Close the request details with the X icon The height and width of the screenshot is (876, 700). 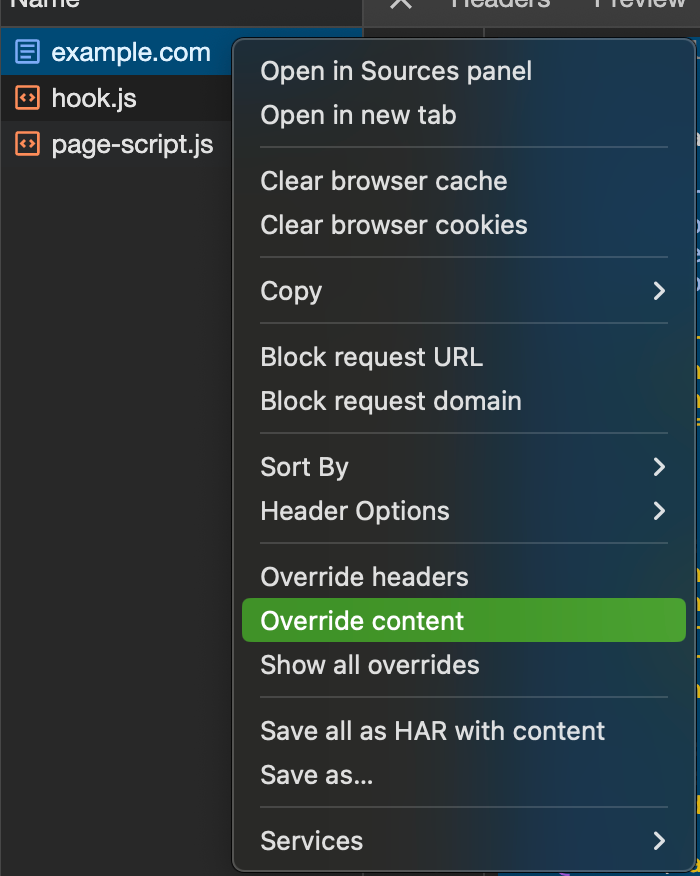coord(400,5)
